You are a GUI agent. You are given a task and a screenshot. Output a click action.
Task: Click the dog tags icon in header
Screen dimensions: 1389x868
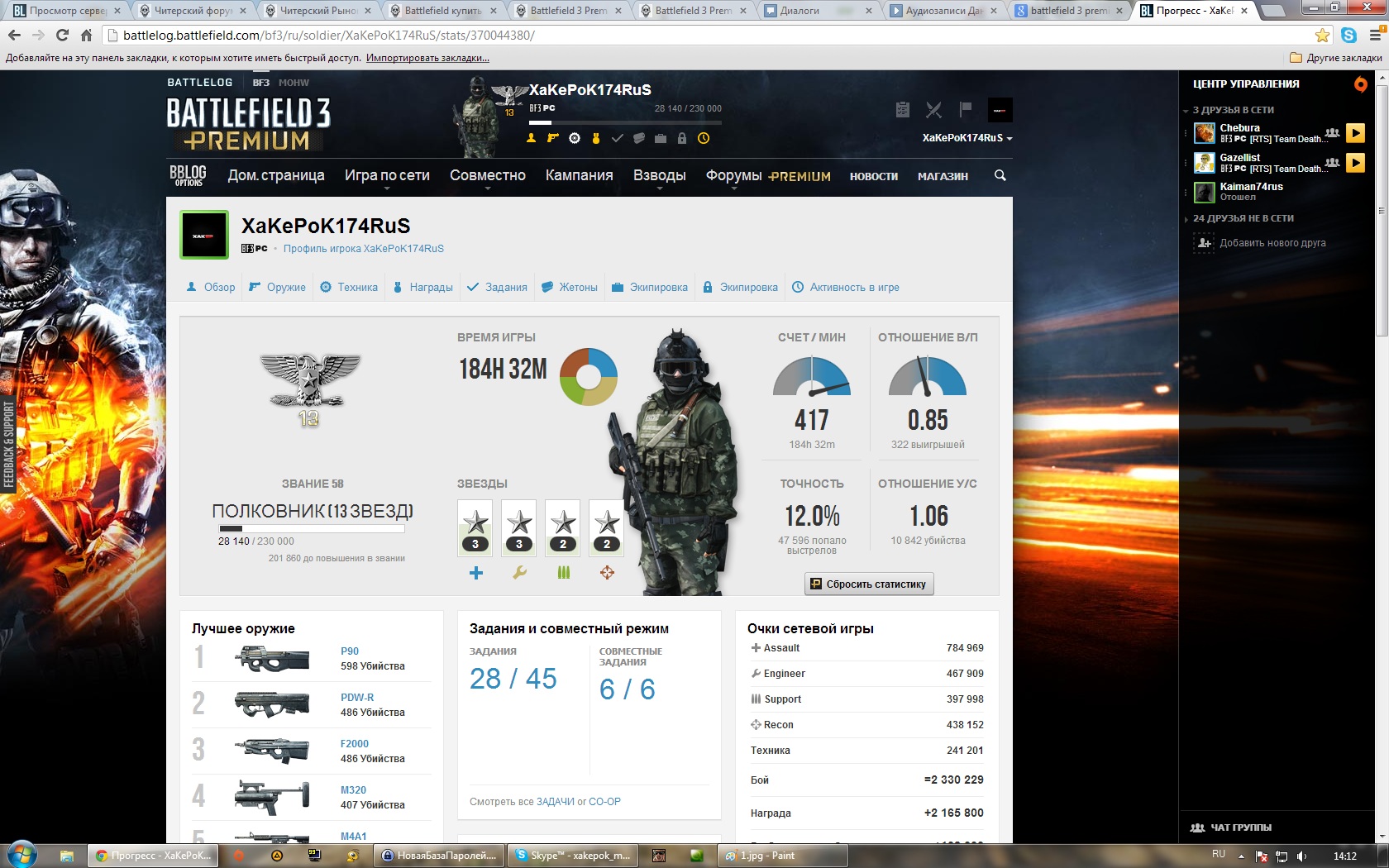click(x=638, y=138)
